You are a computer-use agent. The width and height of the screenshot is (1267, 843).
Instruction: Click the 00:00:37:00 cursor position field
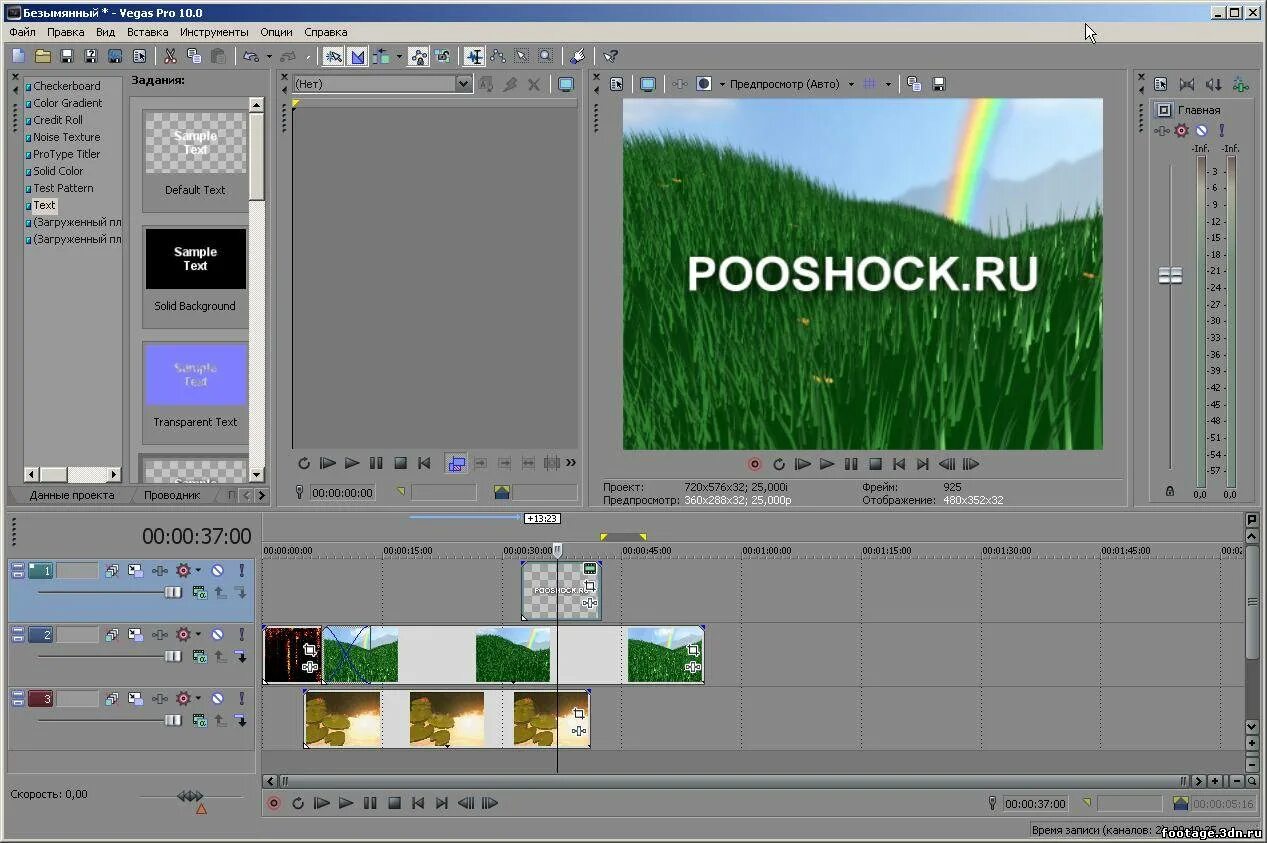coord(1035,804)
